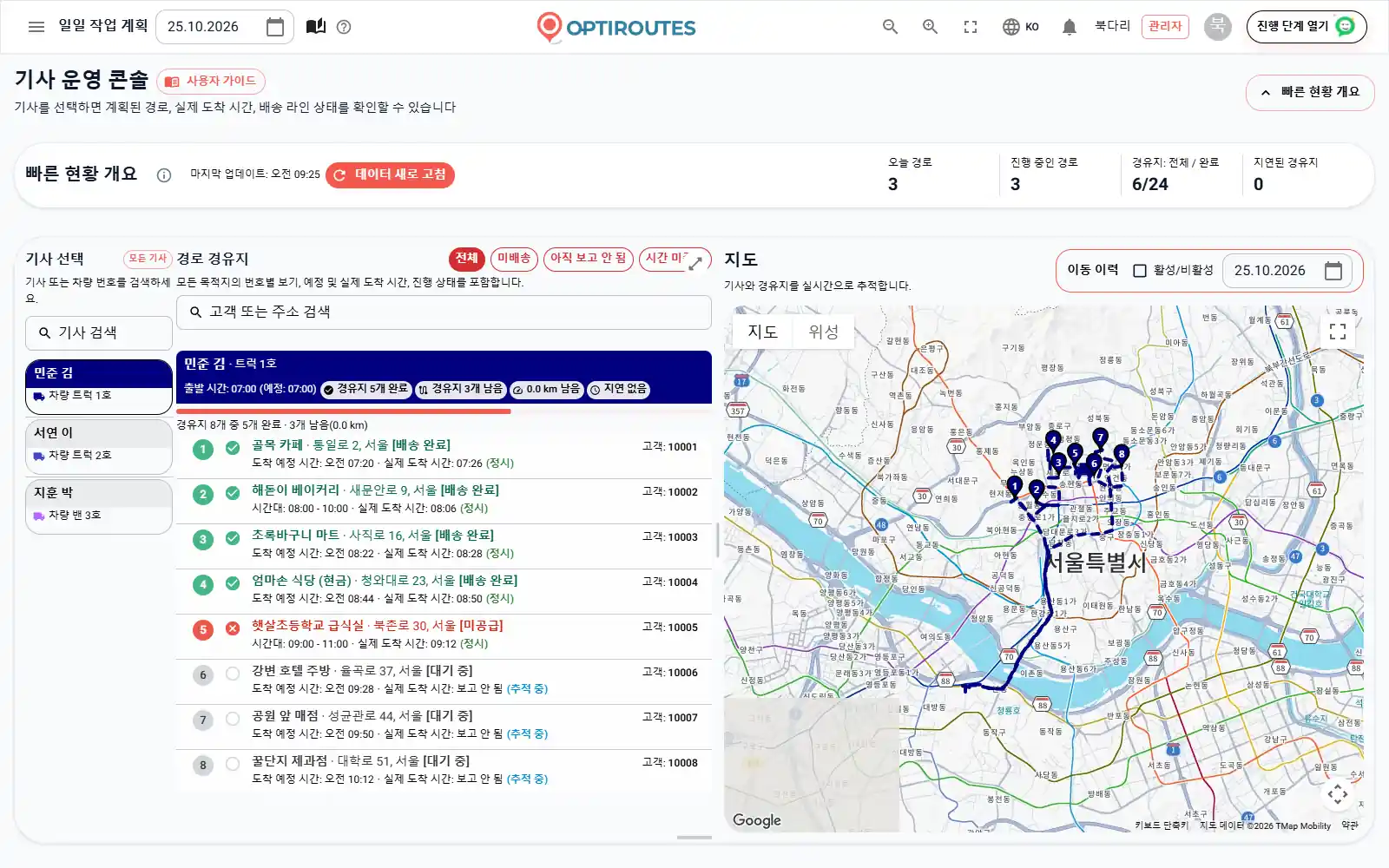The height and width of the screenshot is (868, 1389).
Task: Expand the route stops panel with the arrows icon
Action: tap(695, 264)
